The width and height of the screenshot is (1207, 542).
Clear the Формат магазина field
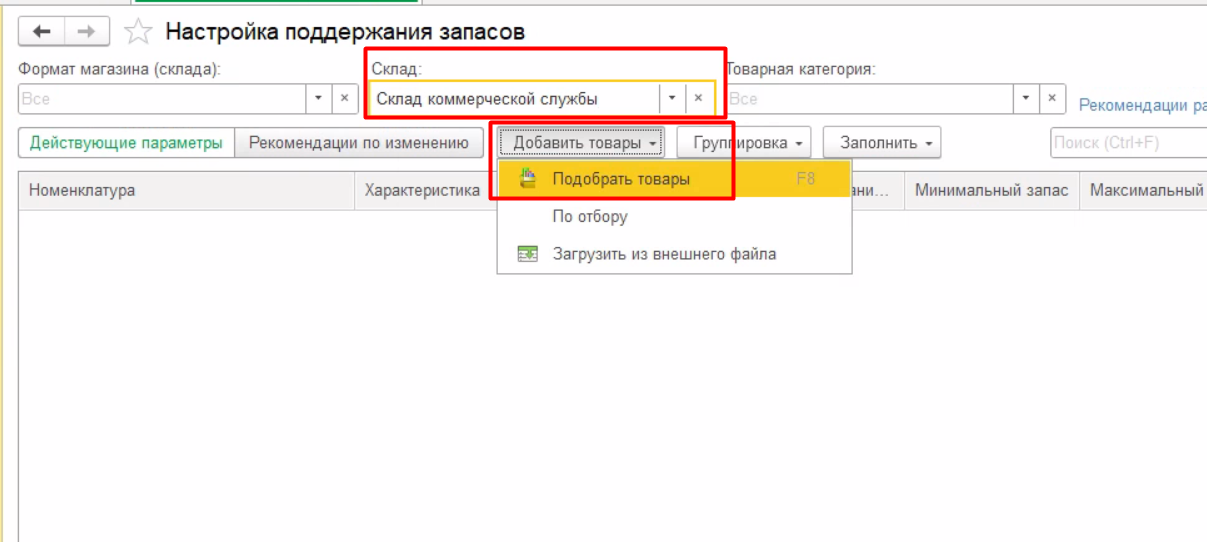pyautogui.click(x=344, y=99)
